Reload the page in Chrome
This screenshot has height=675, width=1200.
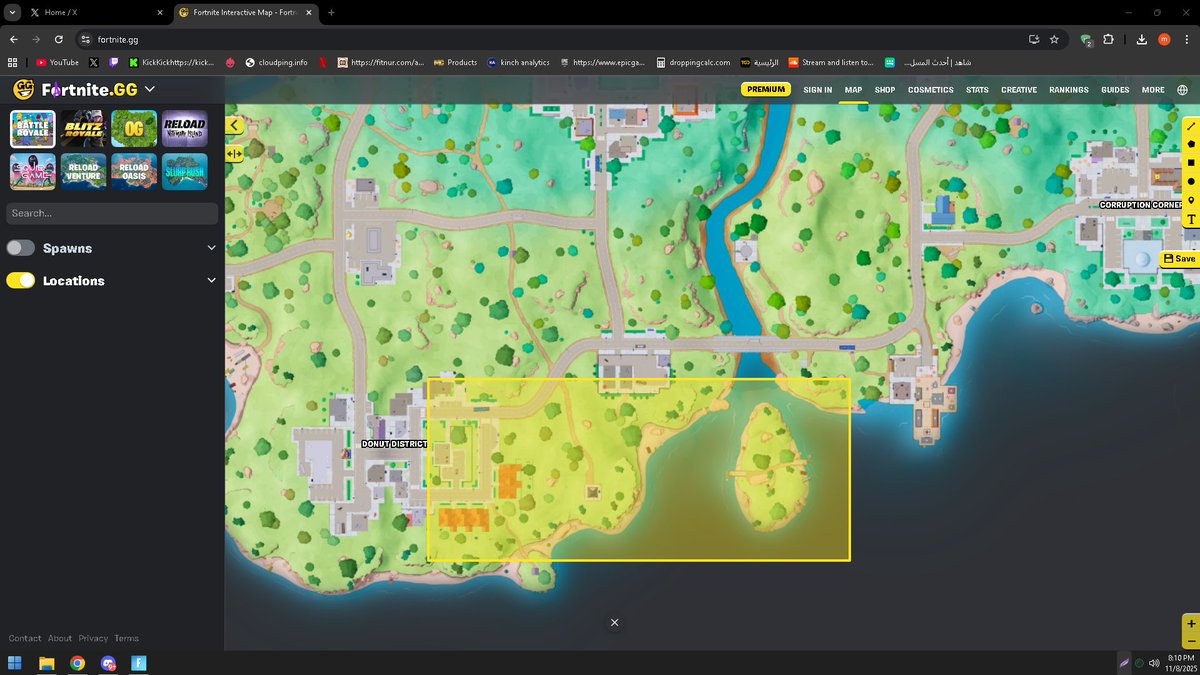59,39
